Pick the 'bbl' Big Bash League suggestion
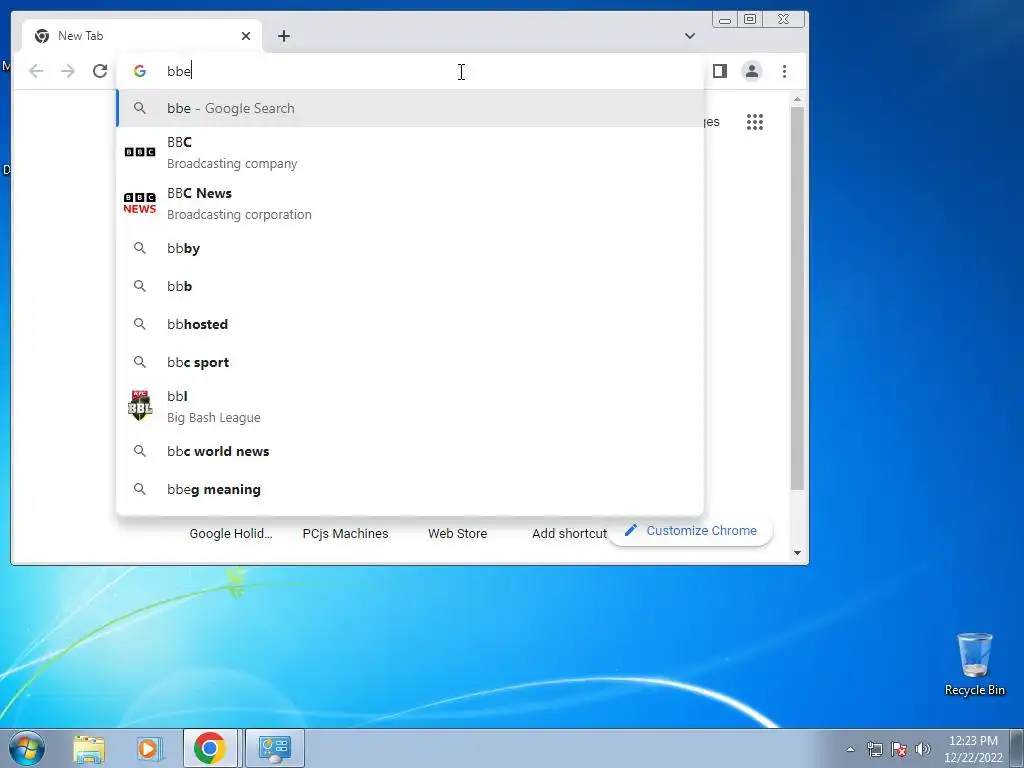 [x=410, y=406]
